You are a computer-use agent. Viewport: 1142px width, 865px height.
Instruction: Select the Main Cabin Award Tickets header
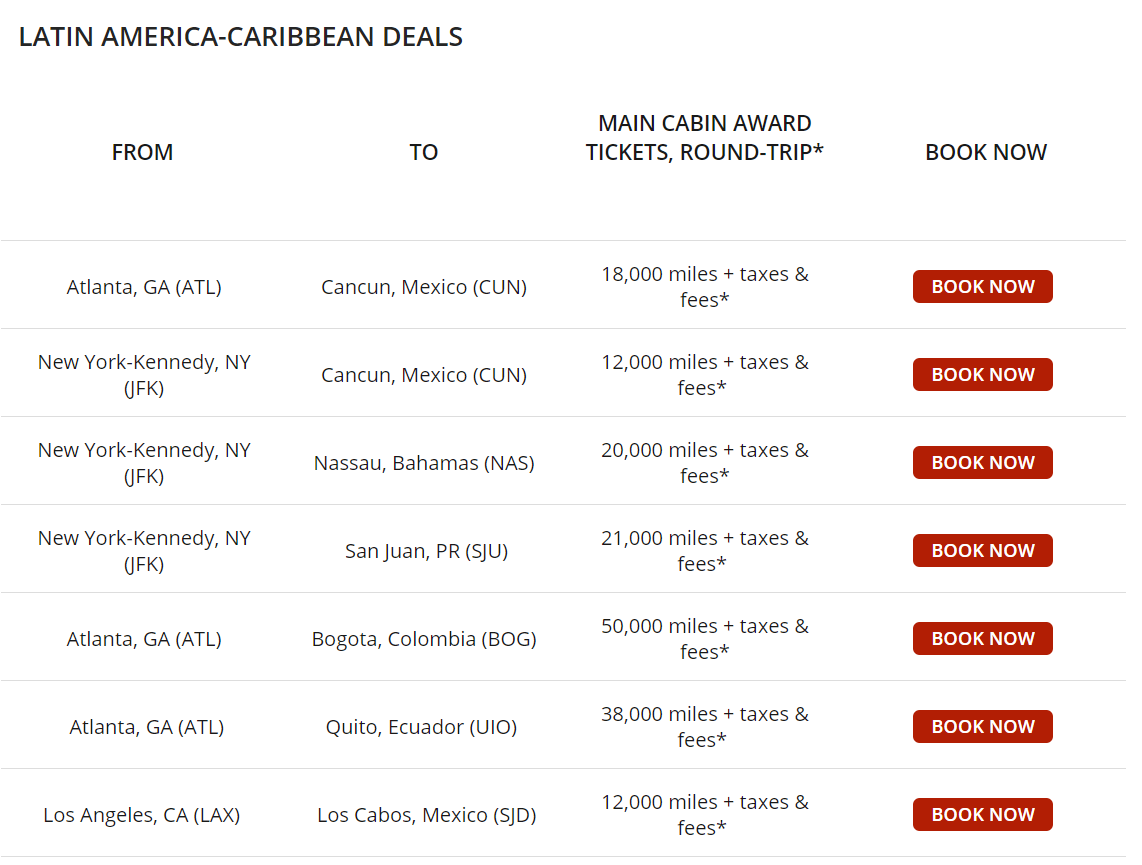704,138
